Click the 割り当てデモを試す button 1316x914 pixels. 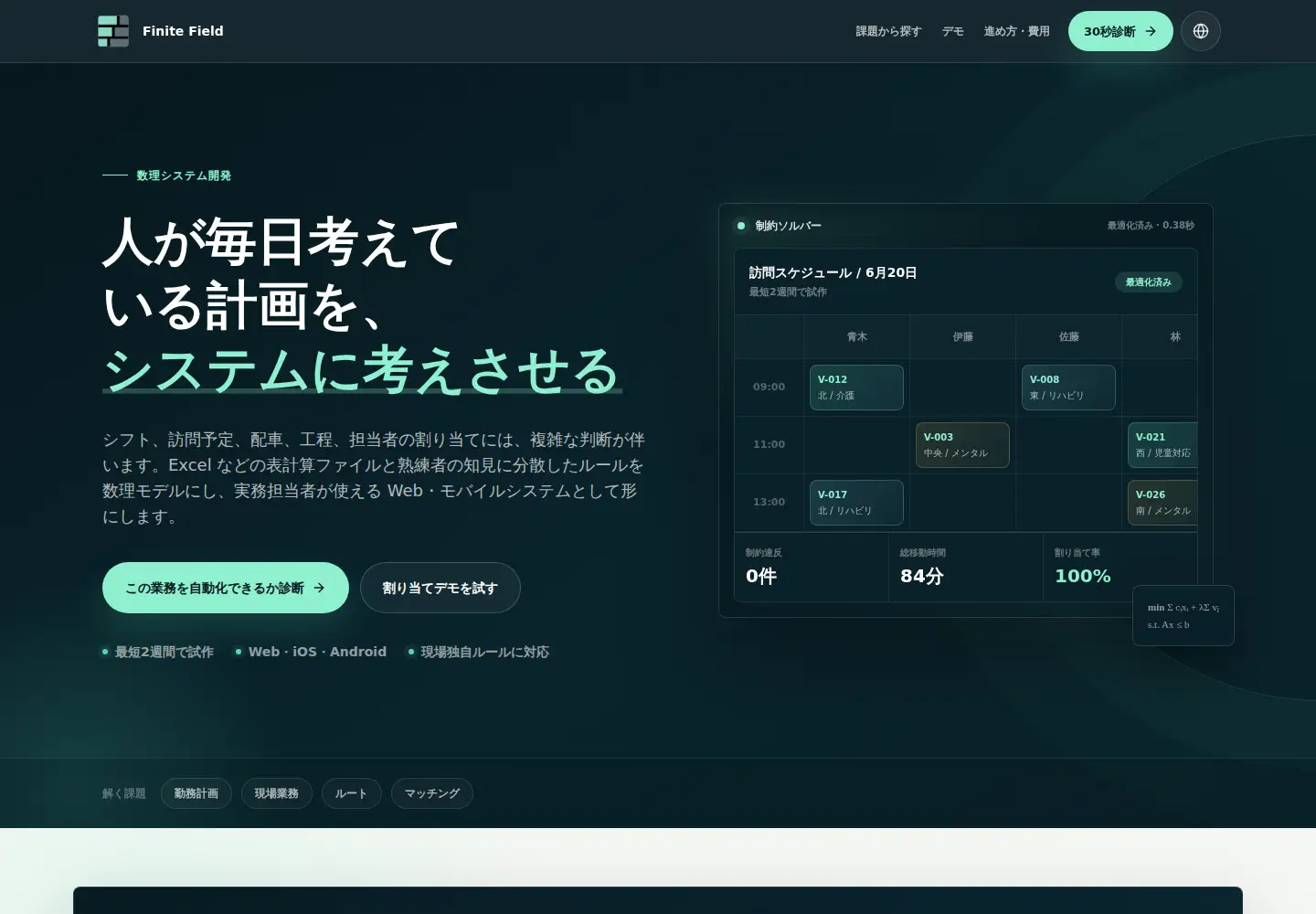point(440,588)
